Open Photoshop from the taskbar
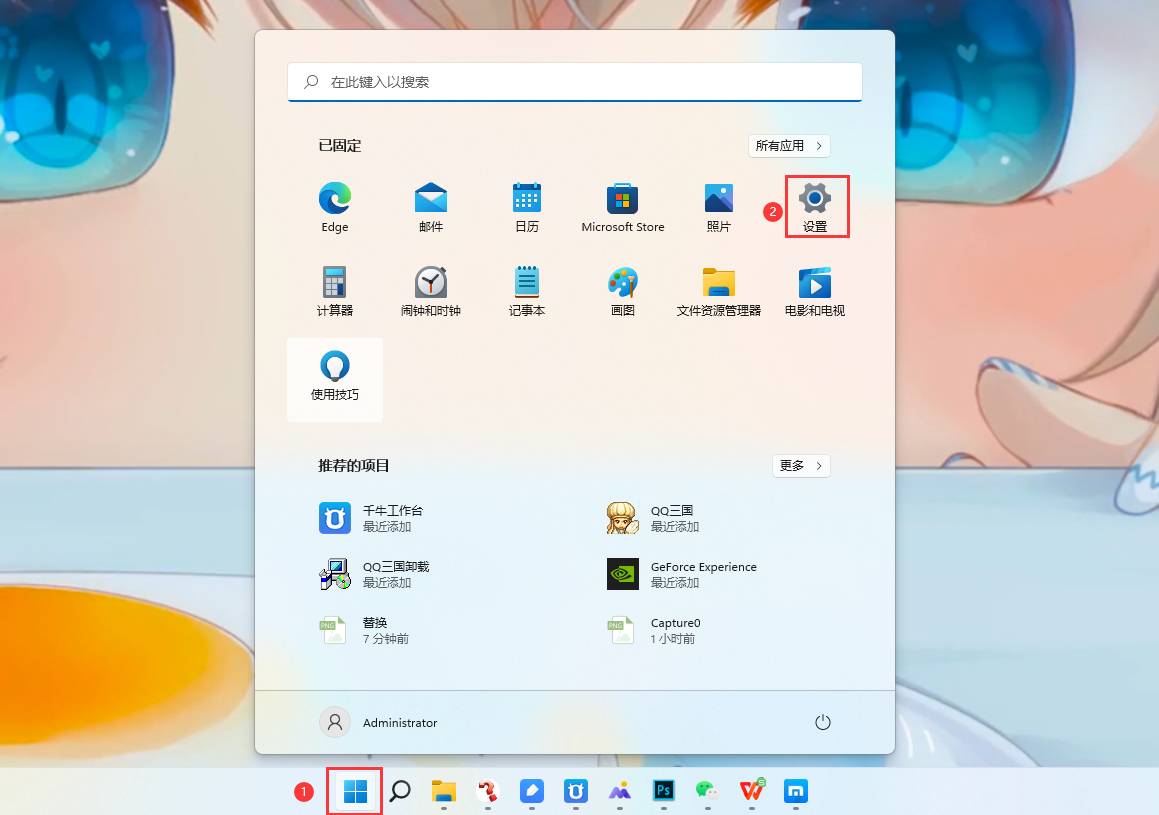This screenshot has height=815, width=1159. coord(663,791)
